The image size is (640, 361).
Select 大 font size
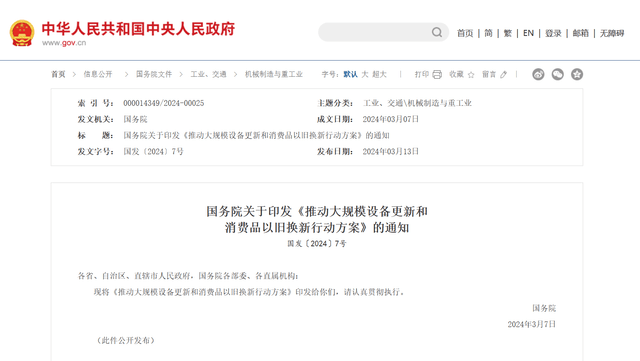tap(365, 74)
